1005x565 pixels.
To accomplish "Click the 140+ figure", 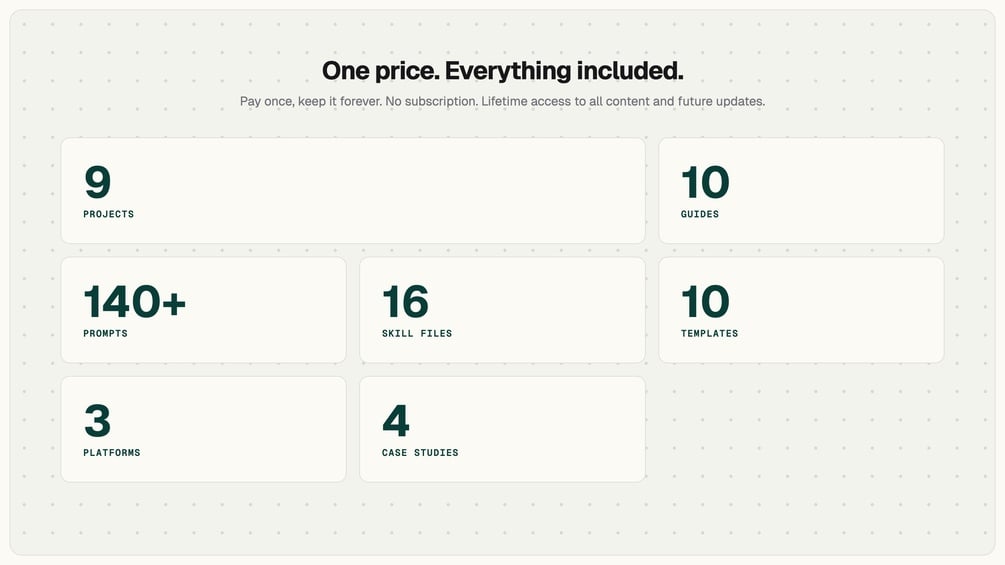I will tap(134, 302).
